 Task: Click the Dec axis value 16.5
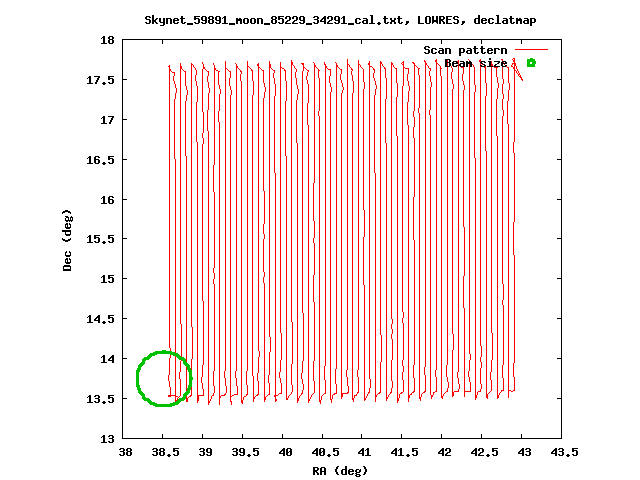[x=100, y=160]
